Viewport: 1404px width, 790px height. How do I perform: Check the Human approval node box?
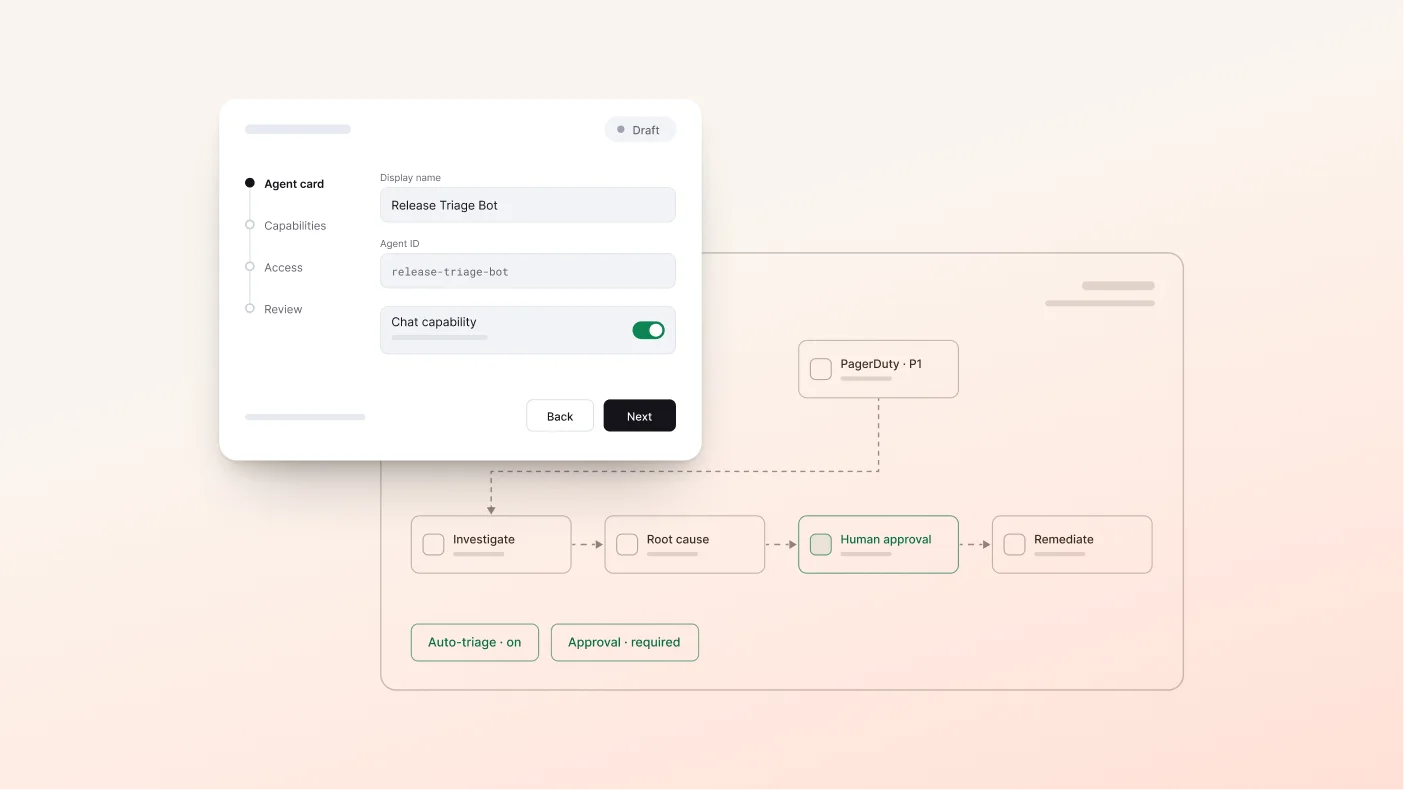tap(821, 544)
